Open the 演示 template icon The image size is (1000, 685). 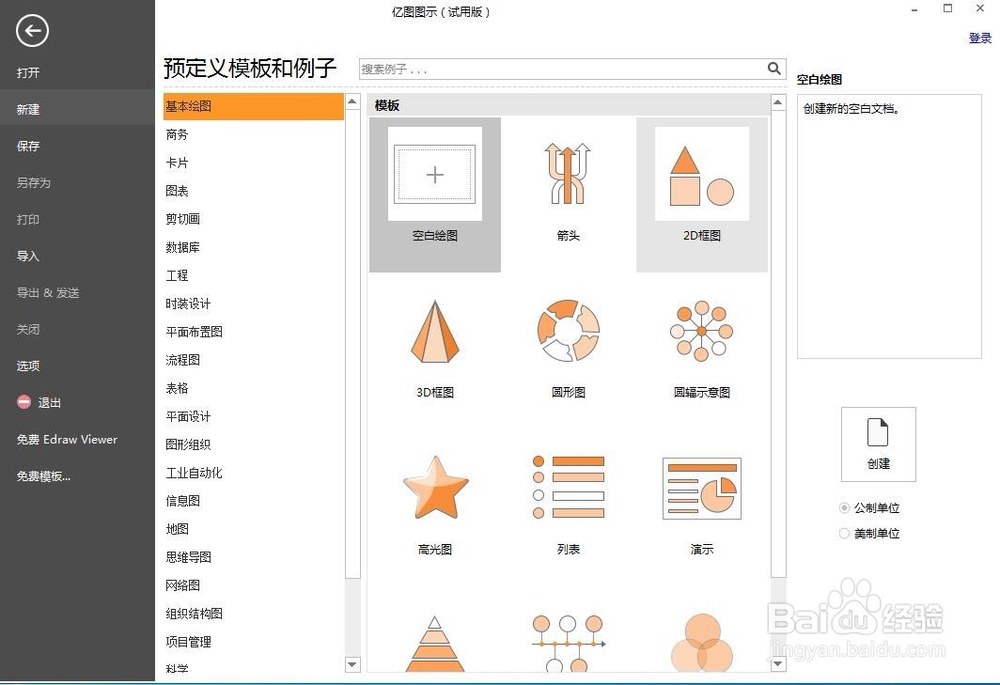click(701, 487)
